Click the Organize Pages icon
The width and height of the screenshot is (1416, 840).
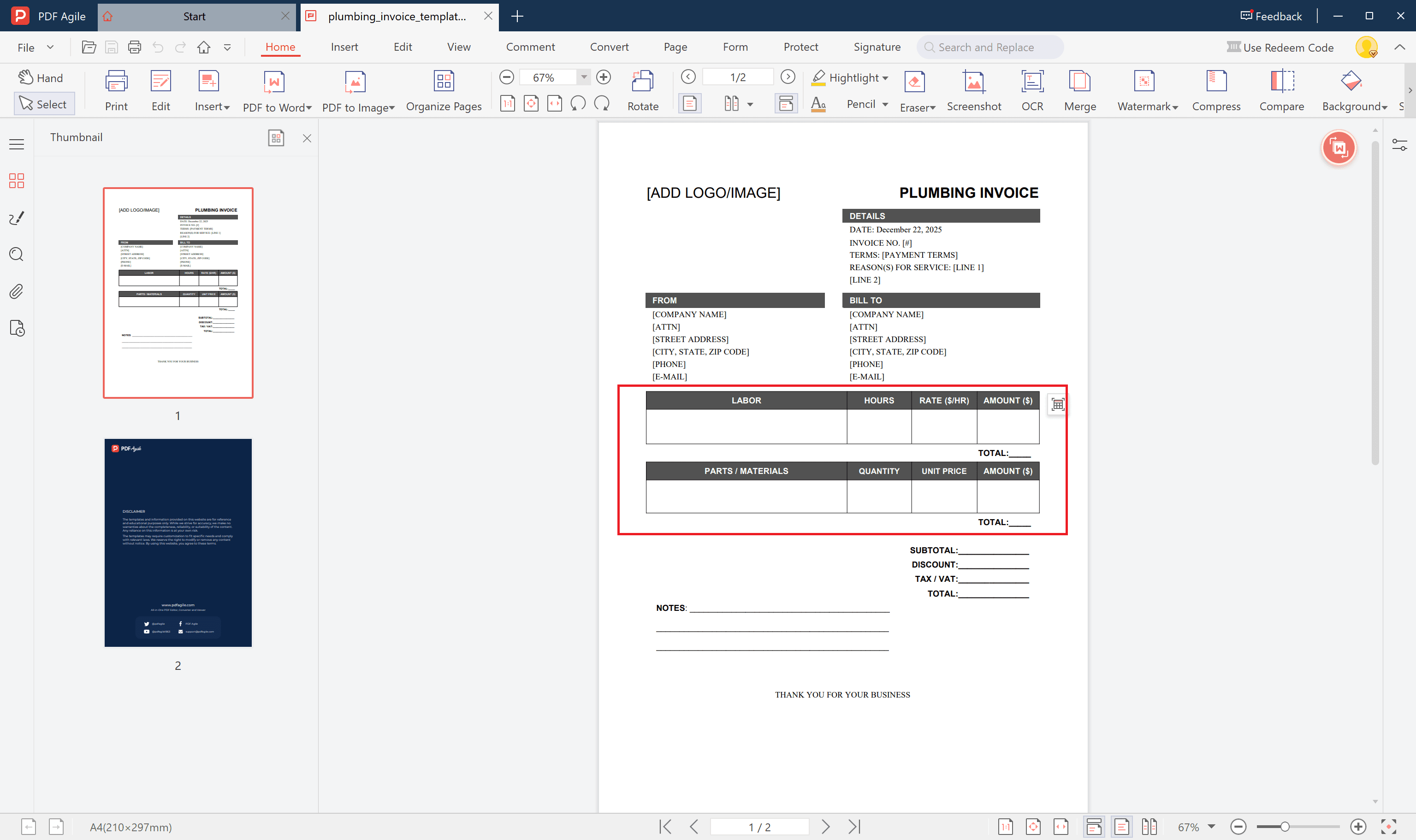pos(444,89)
